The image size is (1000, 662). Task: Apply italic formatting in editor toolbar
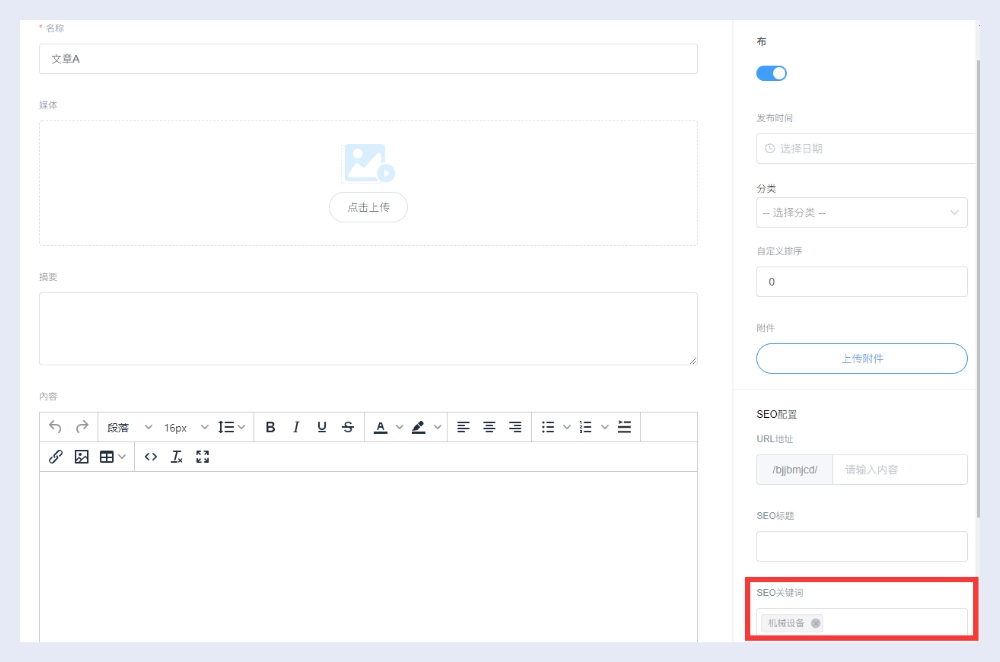296,427
